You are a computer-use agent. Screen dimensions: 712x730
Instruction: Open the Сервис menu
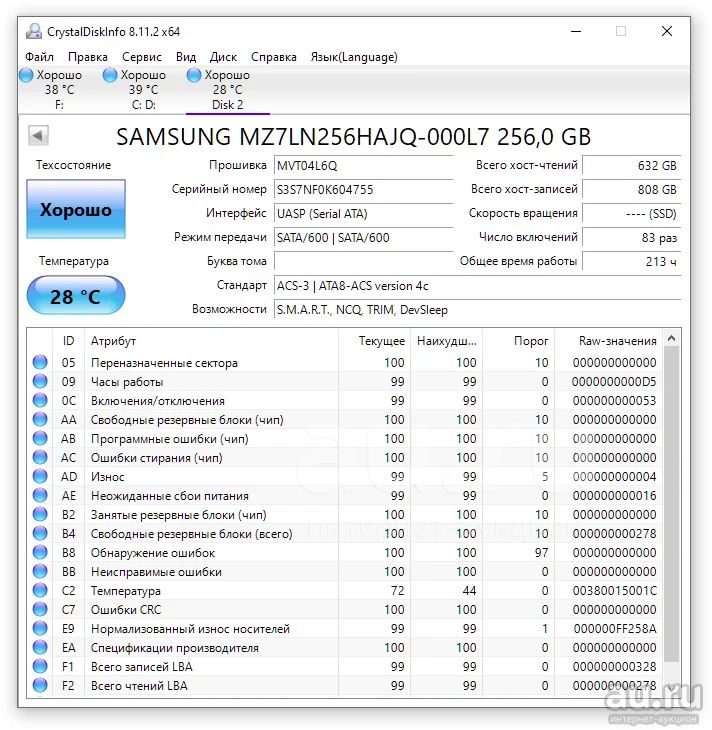[x=142, y=57]
